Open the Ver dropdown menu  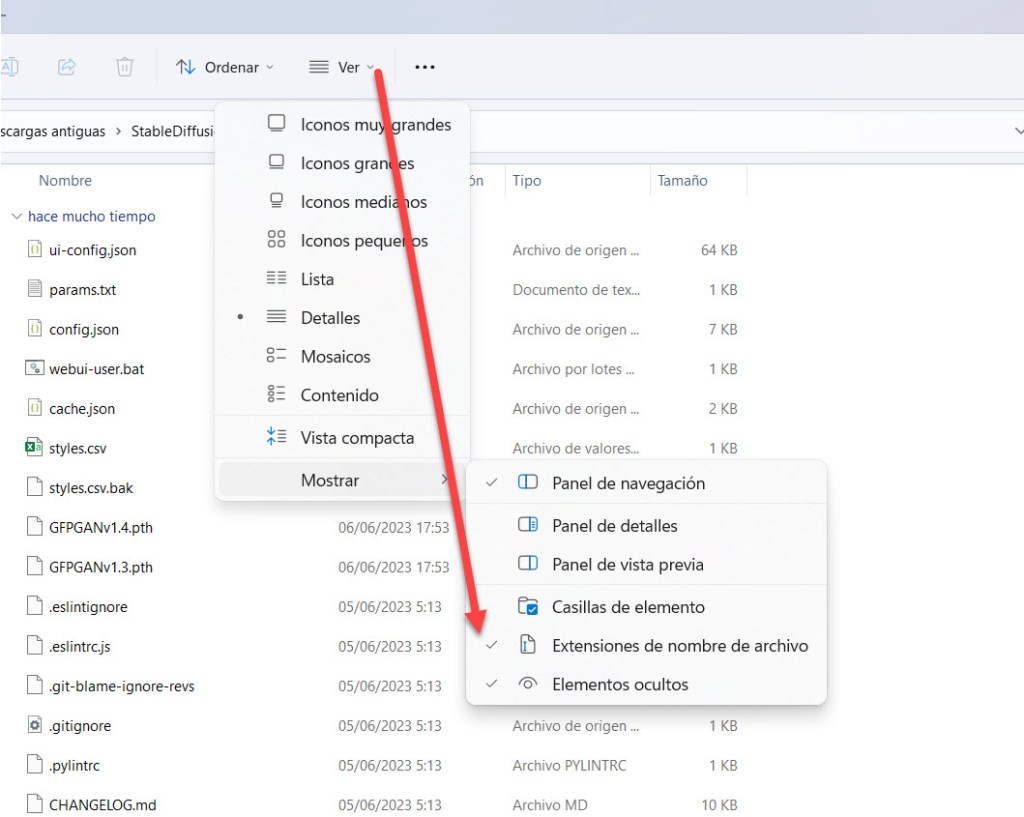tap(342, 67)
